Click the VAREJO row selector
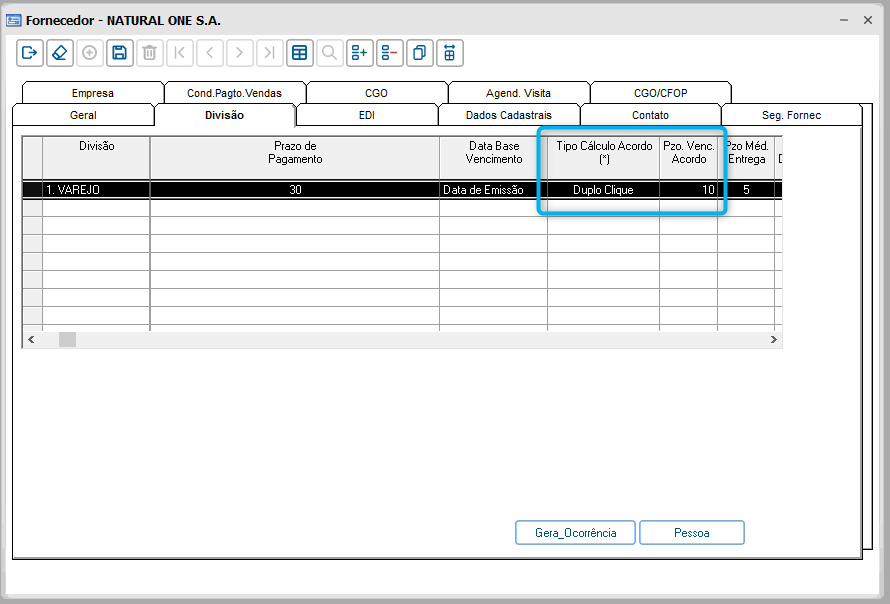The image size is (890, 604). tap(32, 190)
